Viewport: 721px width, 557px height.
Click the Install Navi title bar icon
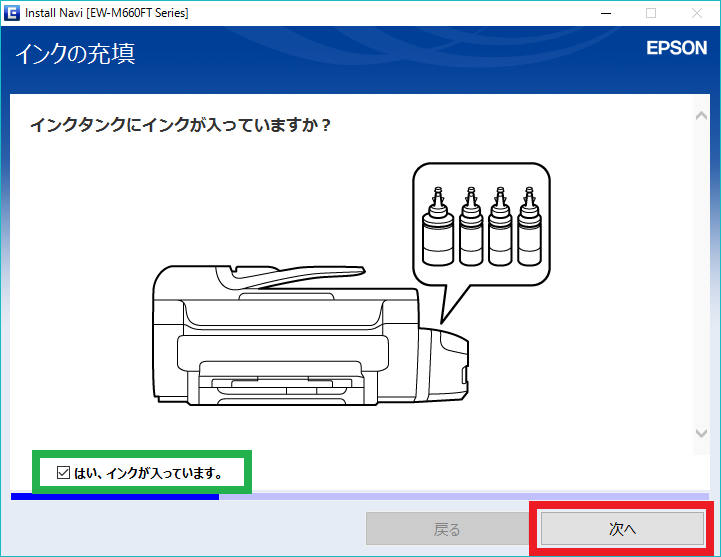[12, 13]
